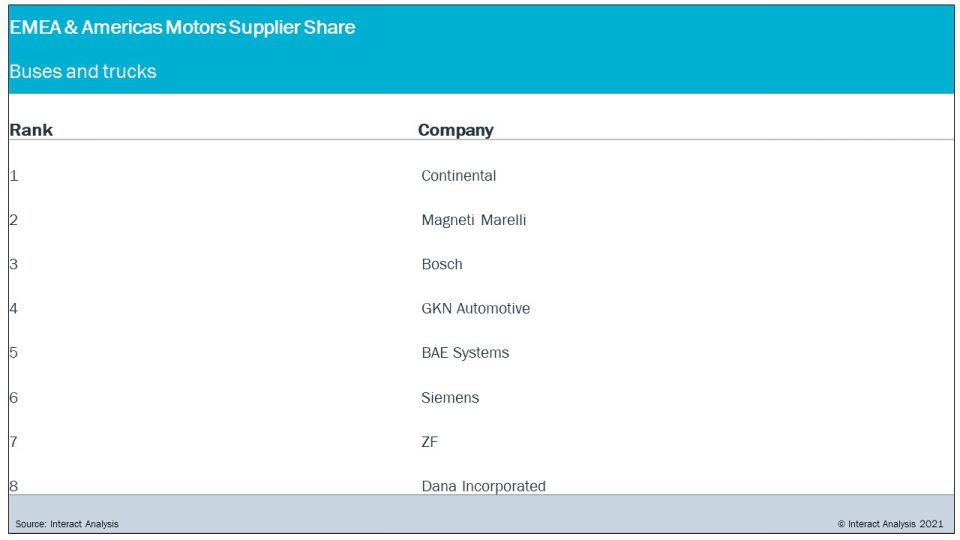960x540 pixels.
Task: Click the 'Source: Interact Analysis' footer text
Action: point(67,524)
